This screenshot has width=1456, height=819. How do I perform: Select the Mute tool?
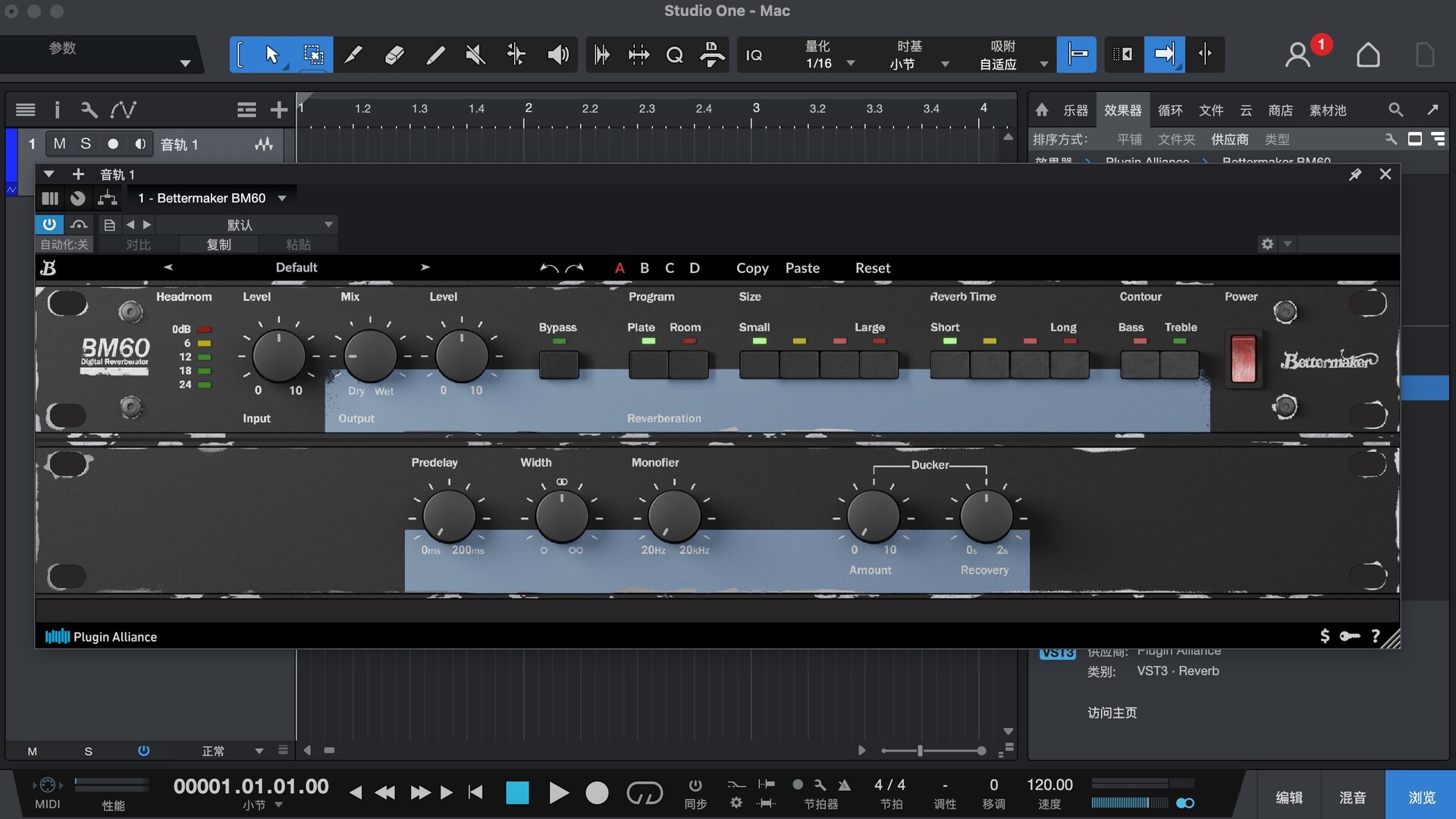(475, 55)
